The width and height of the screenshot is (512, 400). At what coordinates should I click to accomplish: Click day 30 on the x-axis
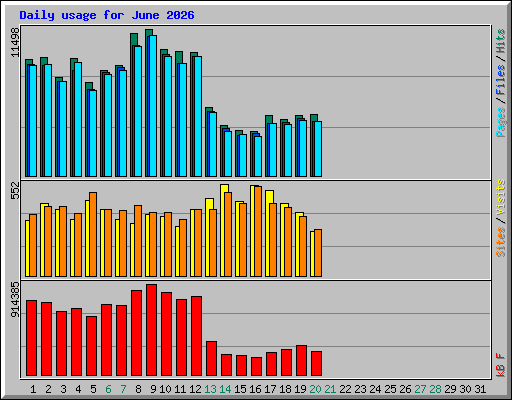tap(465, 389)
